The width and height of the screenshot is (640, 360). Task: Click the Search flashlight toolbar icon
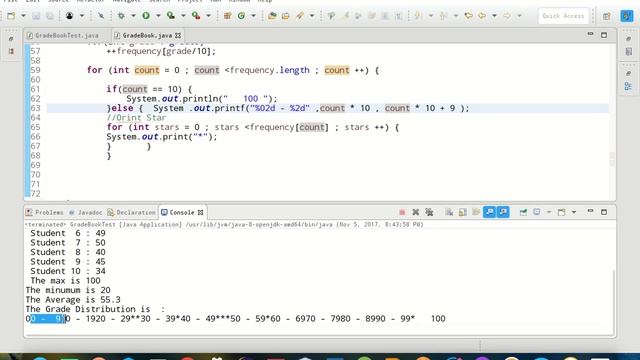click(300, 16)
